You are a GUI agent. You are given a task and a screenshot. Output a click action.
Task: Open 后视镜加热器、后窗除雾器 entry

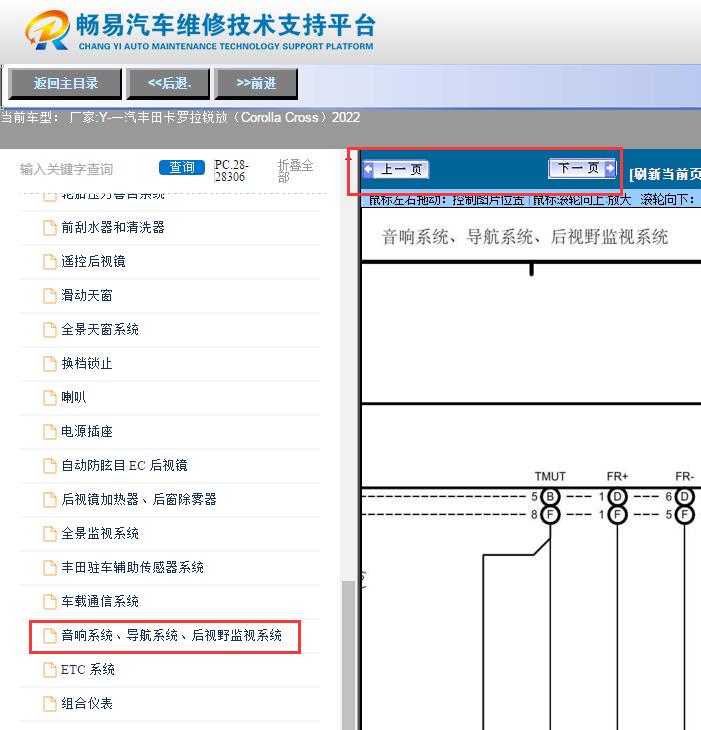pyautogui.click(x=139, y=500)
